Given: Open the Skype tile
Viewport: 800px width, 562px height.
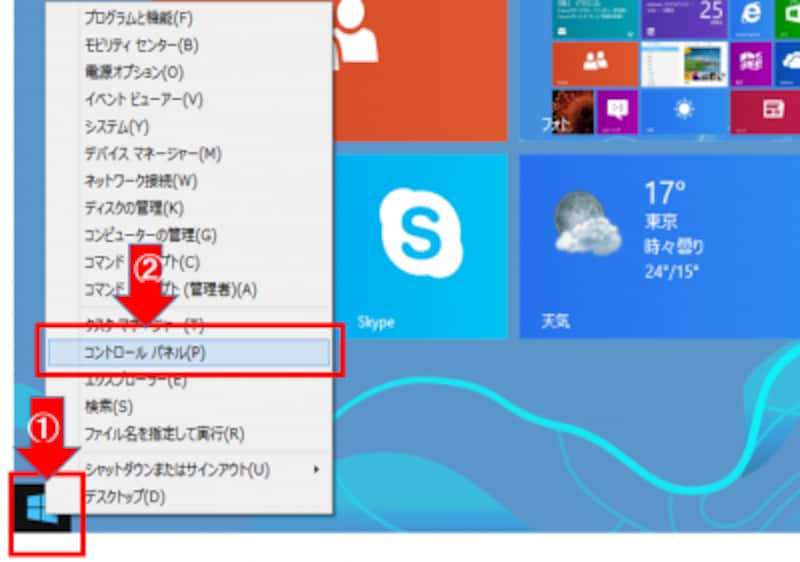Looking at the screenshot, I should [420, 246].
